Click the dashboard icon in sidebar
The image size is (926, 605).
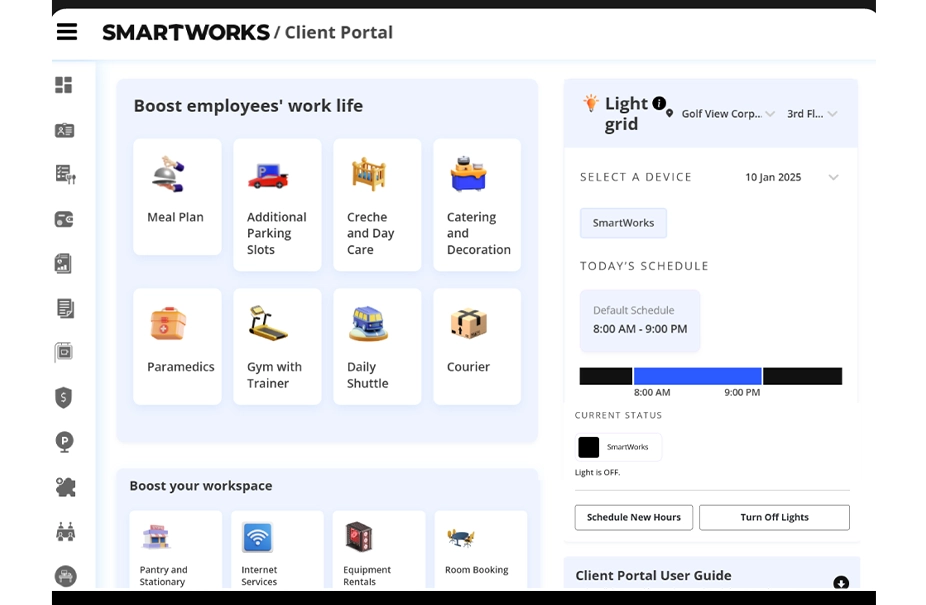64,85
